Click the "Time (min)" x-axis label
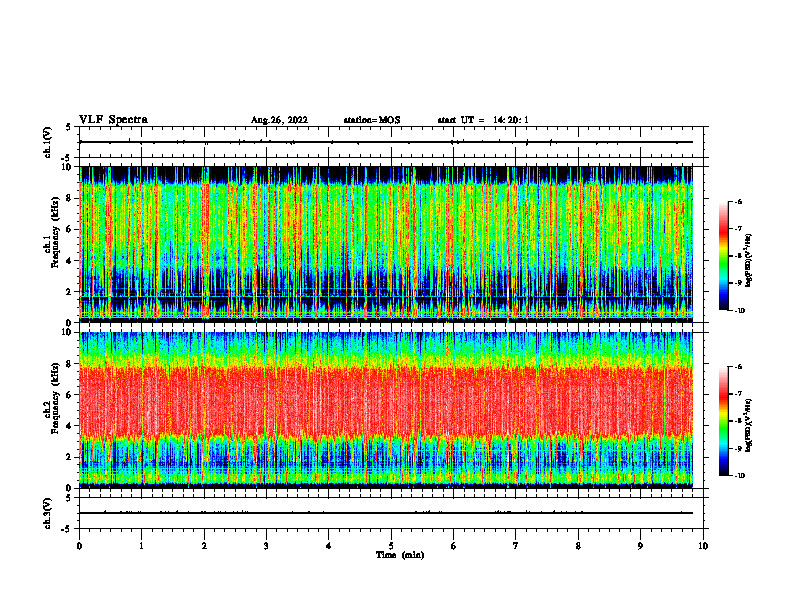Image resolution: width=792 pixels, height=612 pixels. [x=400, y=555]
